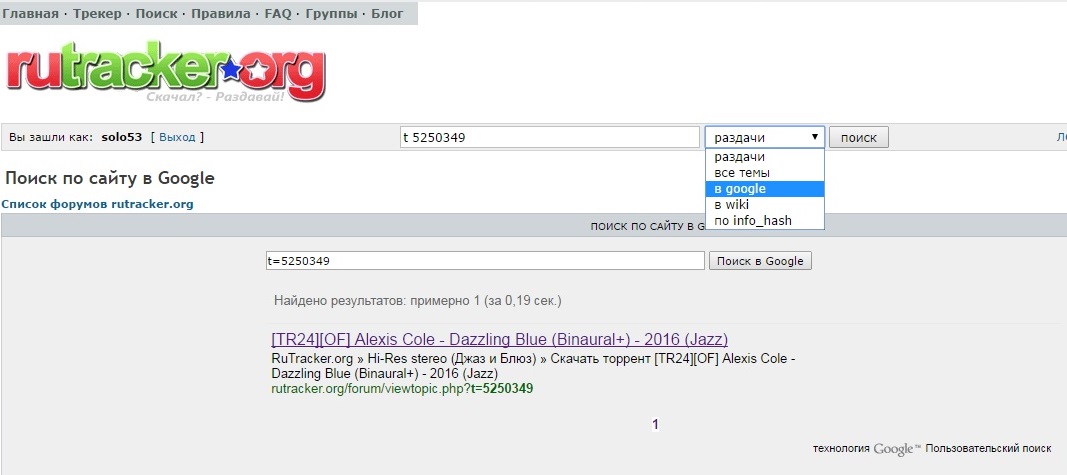Open the Правила menu link
Screen dimensions: 1067x475
coord(221,14)
